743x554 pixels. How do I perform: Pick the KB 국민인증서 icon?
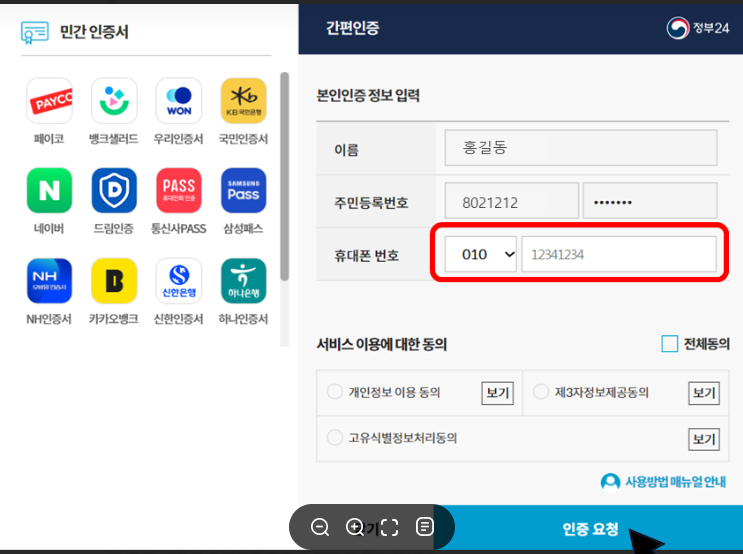[244, 101]
